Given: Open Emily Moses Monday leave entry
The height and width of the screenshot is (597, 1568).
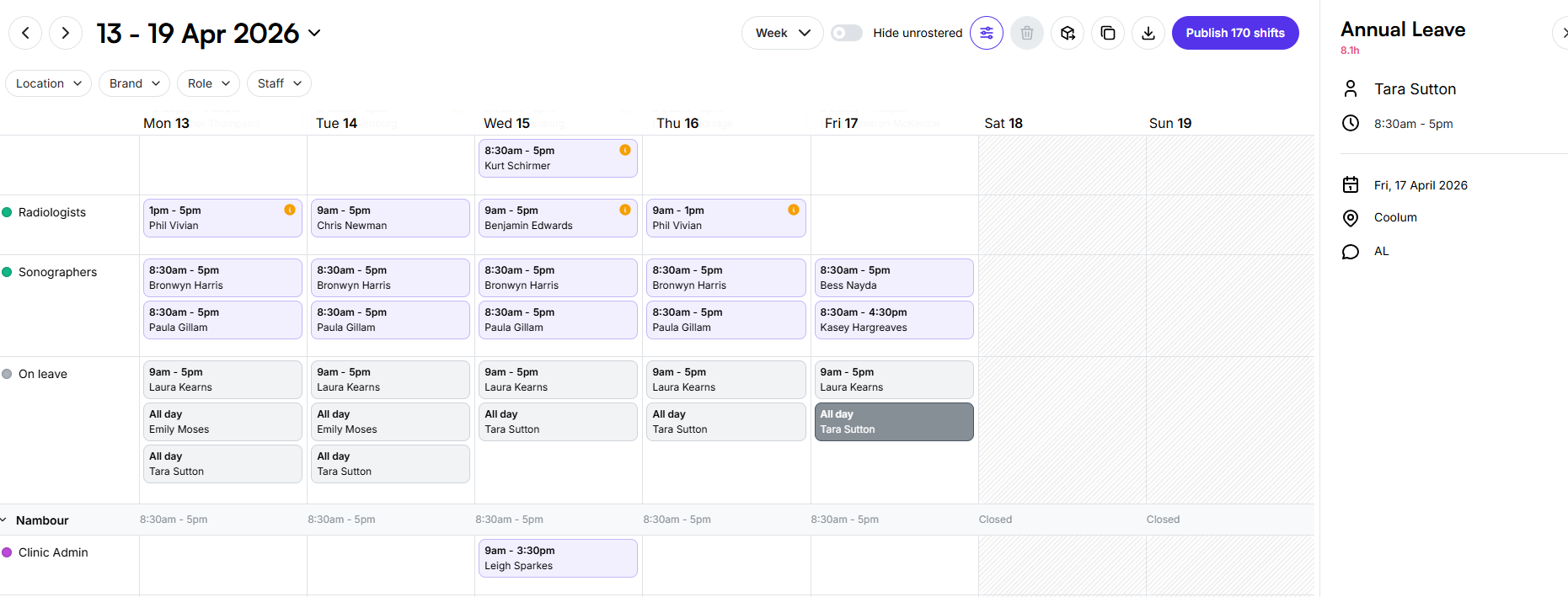Looking at the screenshot, I should 222,422.
